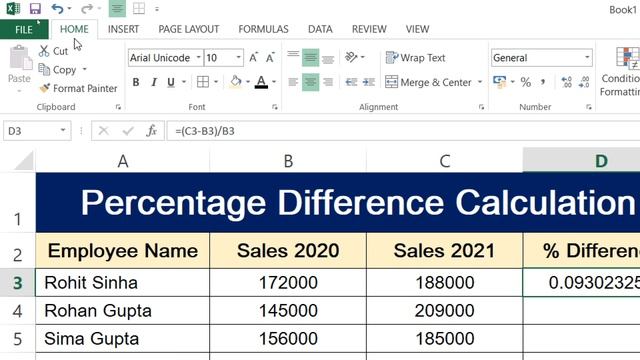Toggle Bold formatting
The height and width of the screenshot is (360, 640).
click(136, 82)
